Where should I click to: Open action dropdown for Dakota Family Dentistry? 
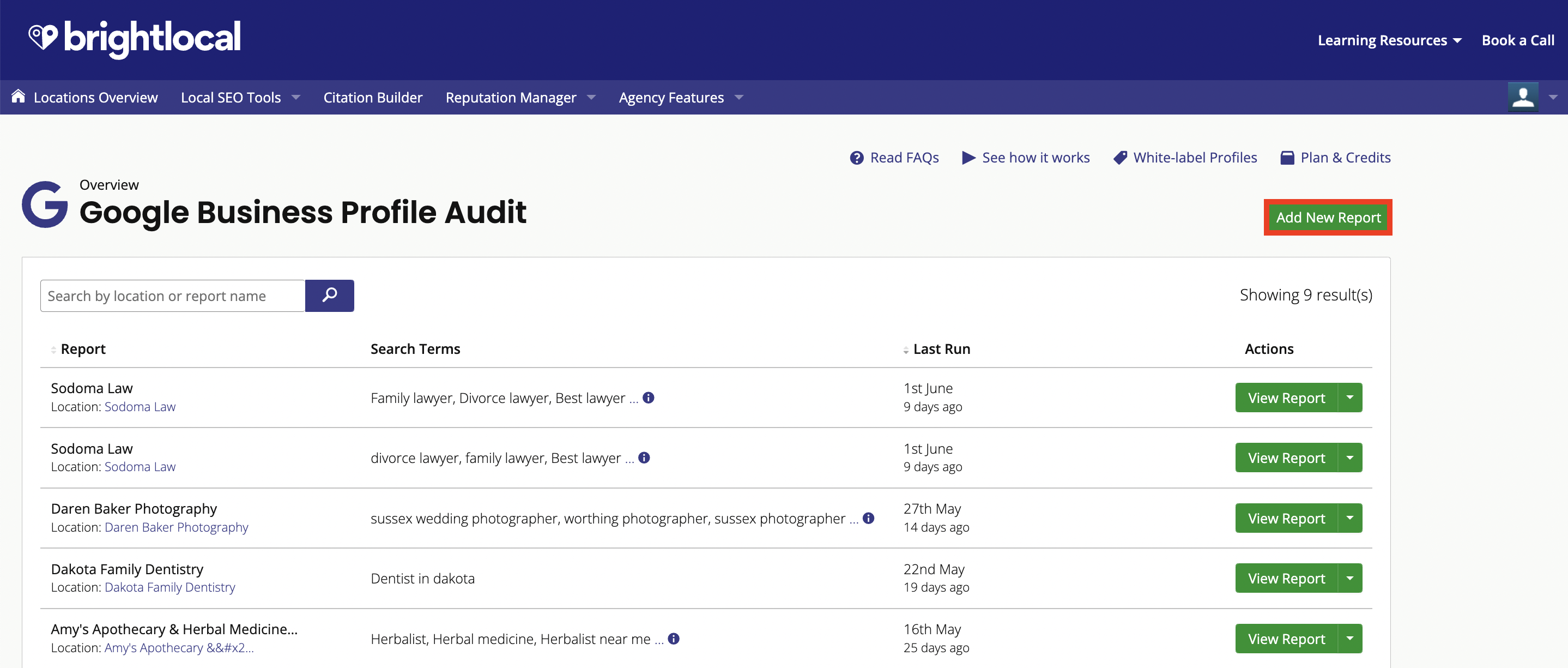(1349, 578)
